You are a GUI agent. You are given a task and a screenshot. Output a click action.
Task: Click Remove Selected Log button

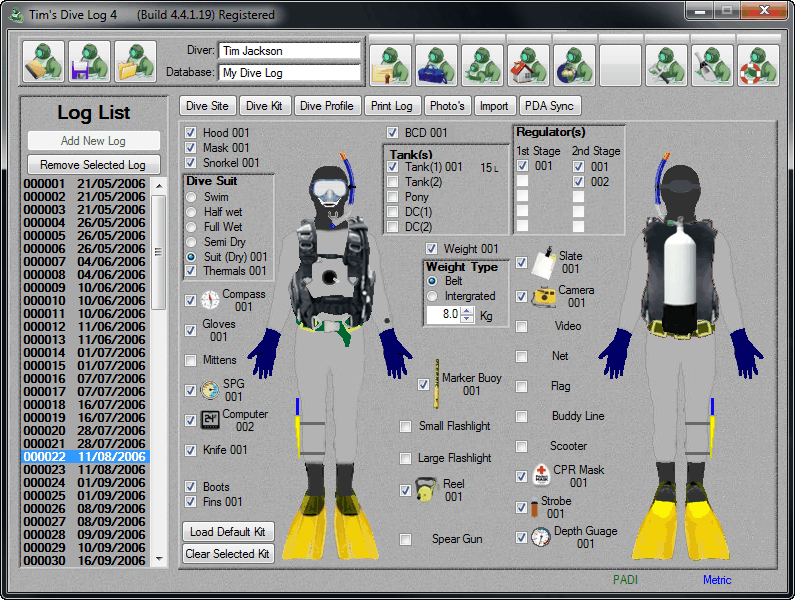click(94, 165)
